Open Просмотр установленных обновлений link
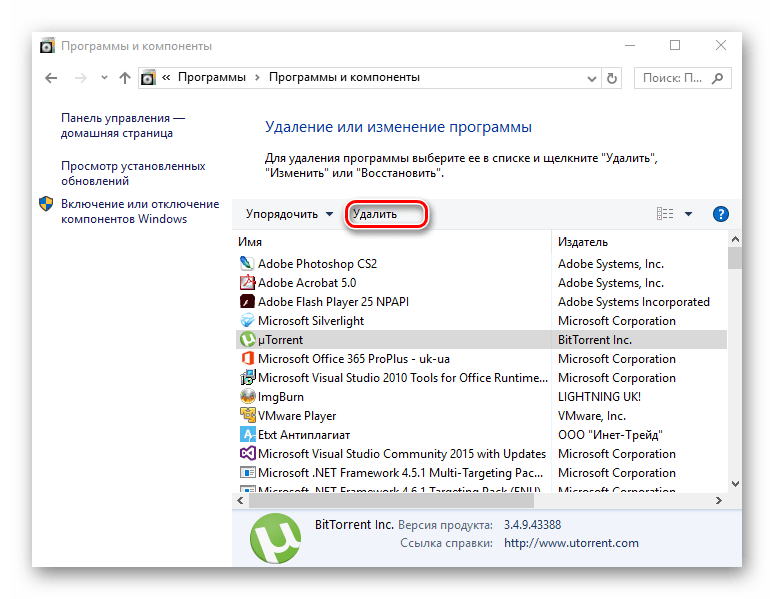 coord(133,173)
